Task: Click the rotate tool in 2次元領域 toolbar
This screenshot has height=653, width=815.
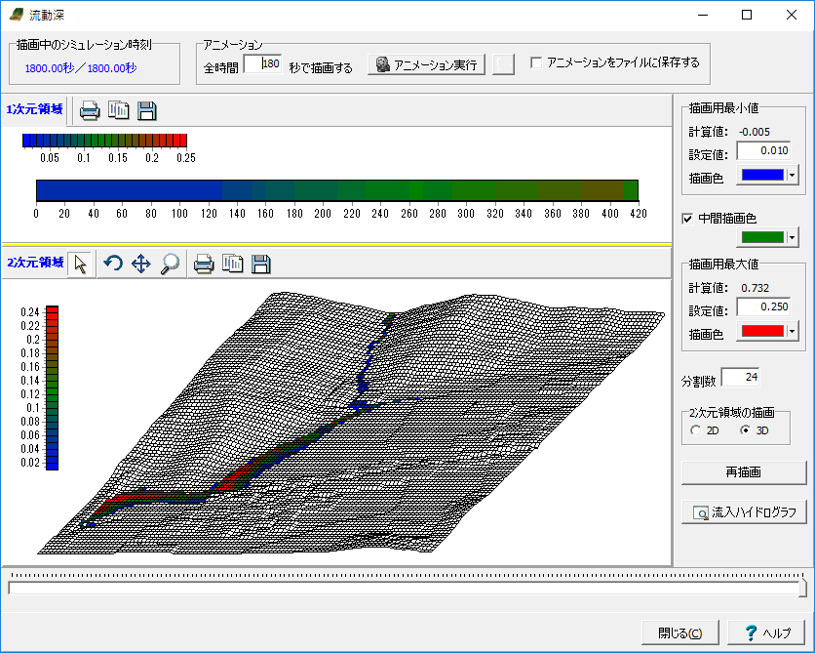Action: [x=113, y=264]
